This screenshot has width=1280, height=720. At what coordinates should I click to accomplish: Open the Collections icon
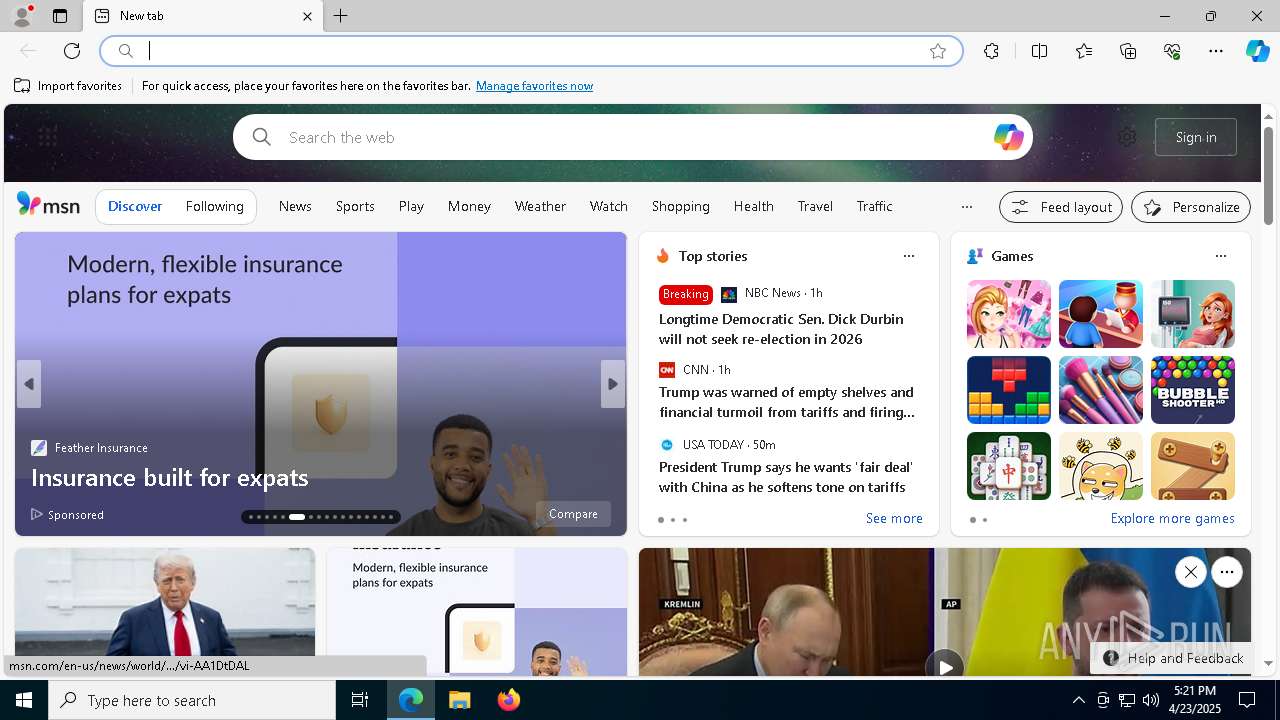(1128, 51)
